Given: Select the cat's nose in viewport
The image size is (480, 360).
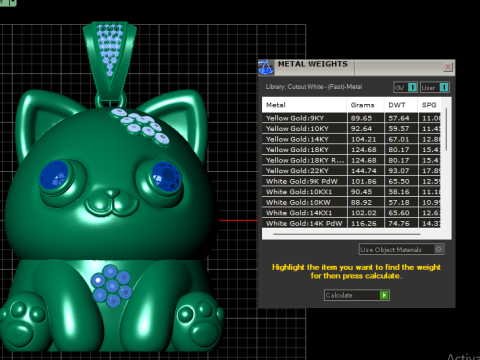Looking at the screenshot, I should pos(111,193).
